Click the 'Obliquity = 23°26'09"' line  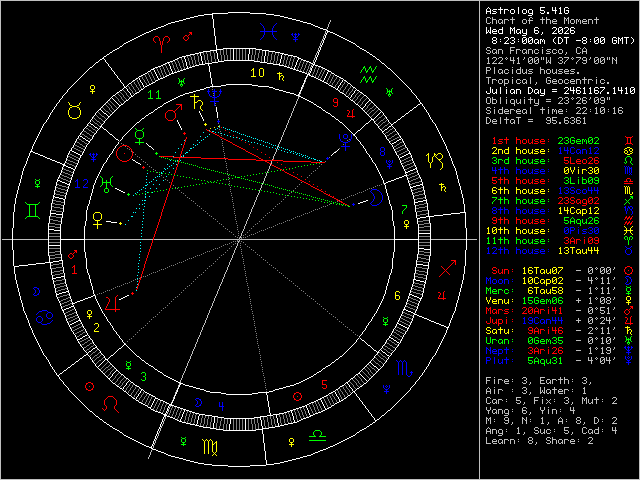pyautogui.click(x=548, y=101)
